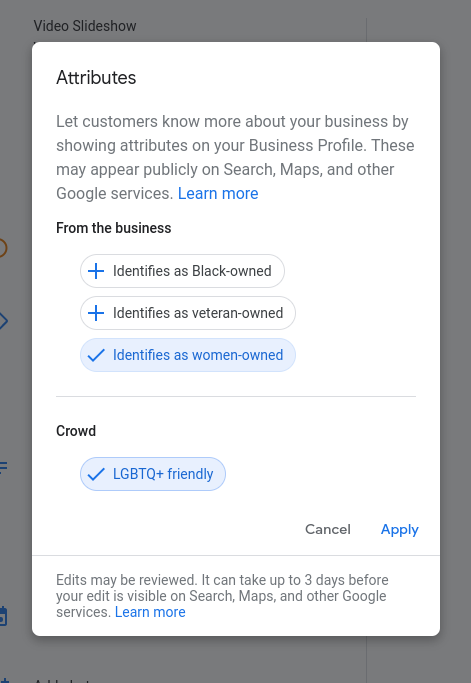This screenshot has width=471, height=683.
Task: Click the checkmark icon on LGBTQ+ friendly chip
Action: pyautogui.click(x=96, y=474)
